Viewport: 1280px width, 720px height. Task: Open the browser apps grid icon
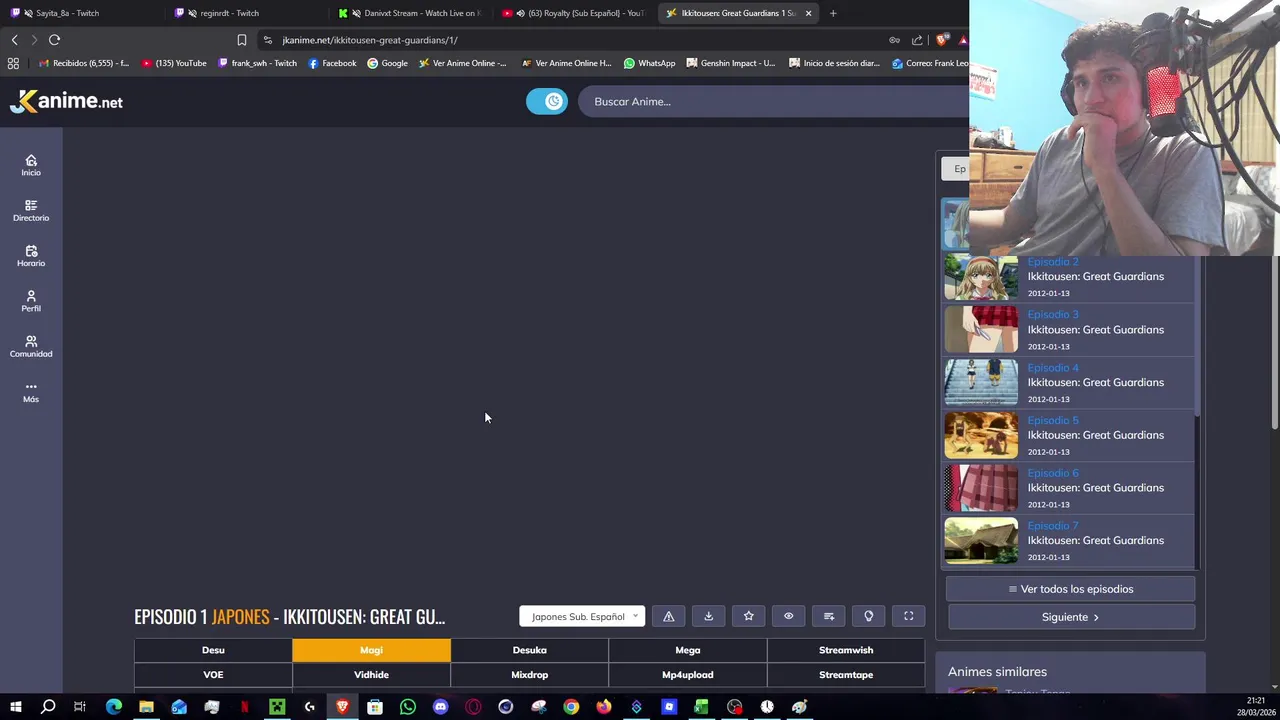13,63
